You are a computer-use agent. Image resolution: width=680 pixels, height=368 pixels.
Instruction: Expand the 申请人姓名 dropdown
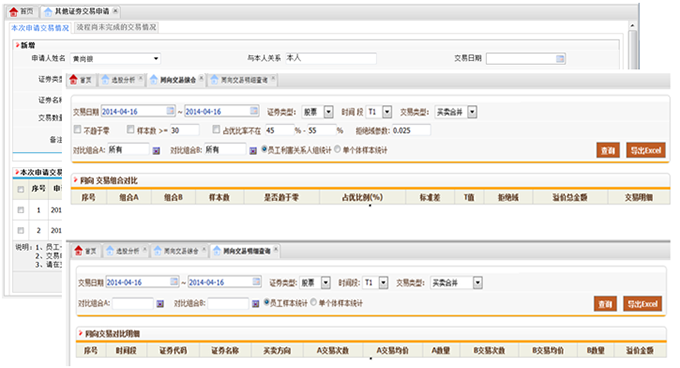pyautogui.click(x=156, y=59)
